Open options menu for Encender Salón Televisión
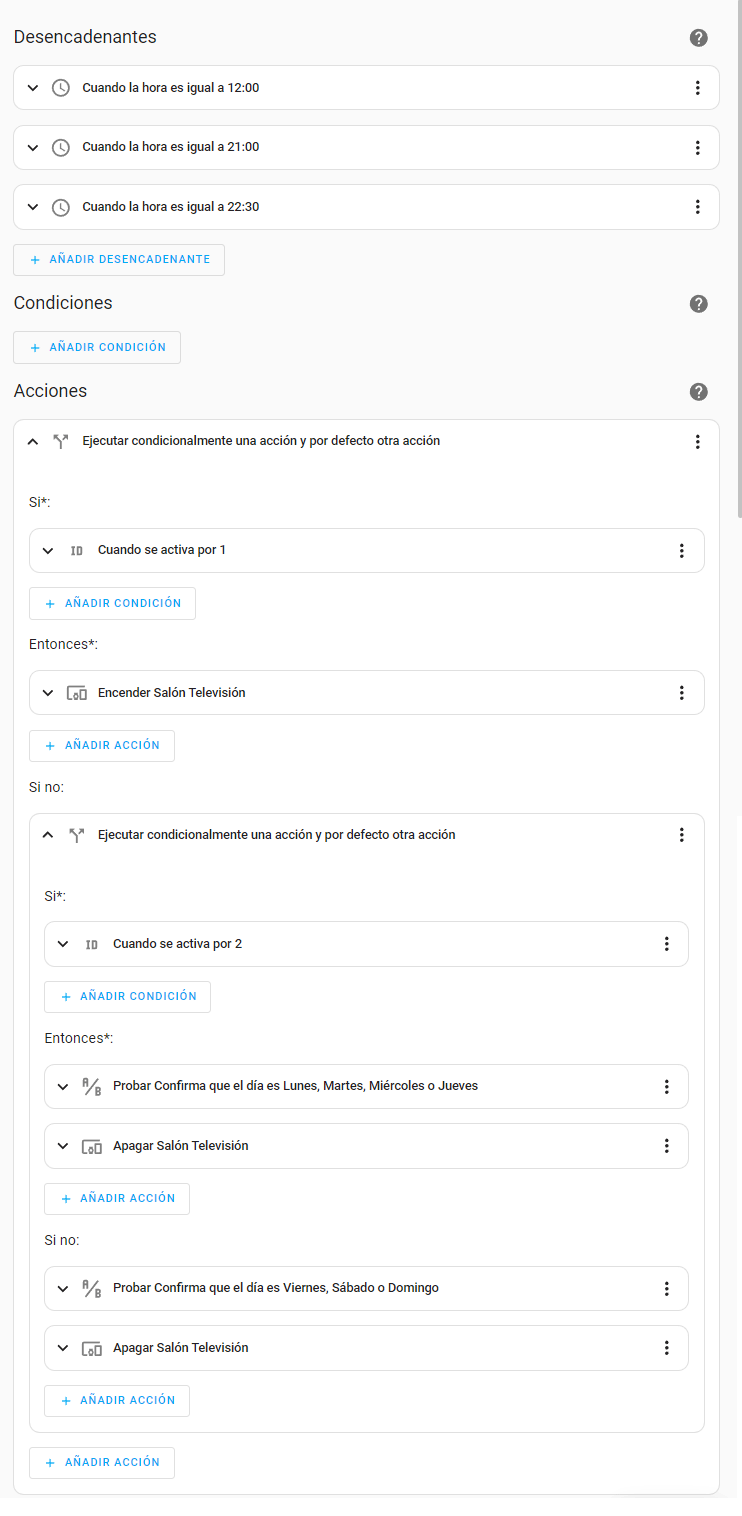742x1516 pixels. tap(681, 693)
